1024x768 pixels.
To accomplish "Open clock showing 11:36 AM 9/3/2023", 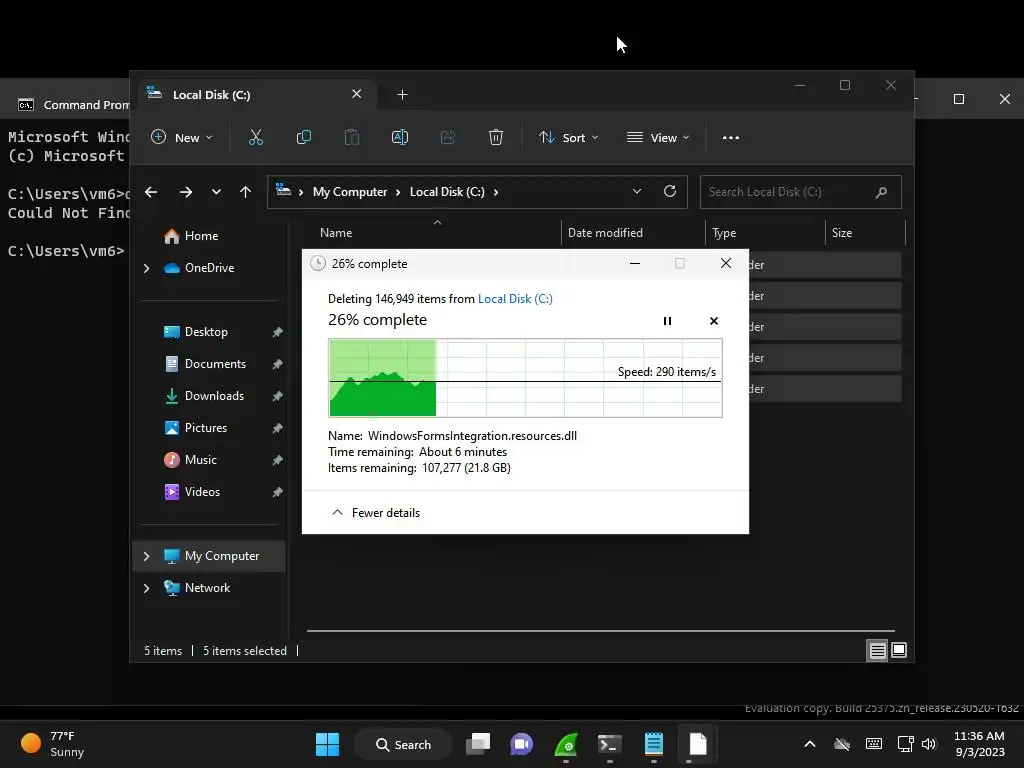I will coord(980,744).
